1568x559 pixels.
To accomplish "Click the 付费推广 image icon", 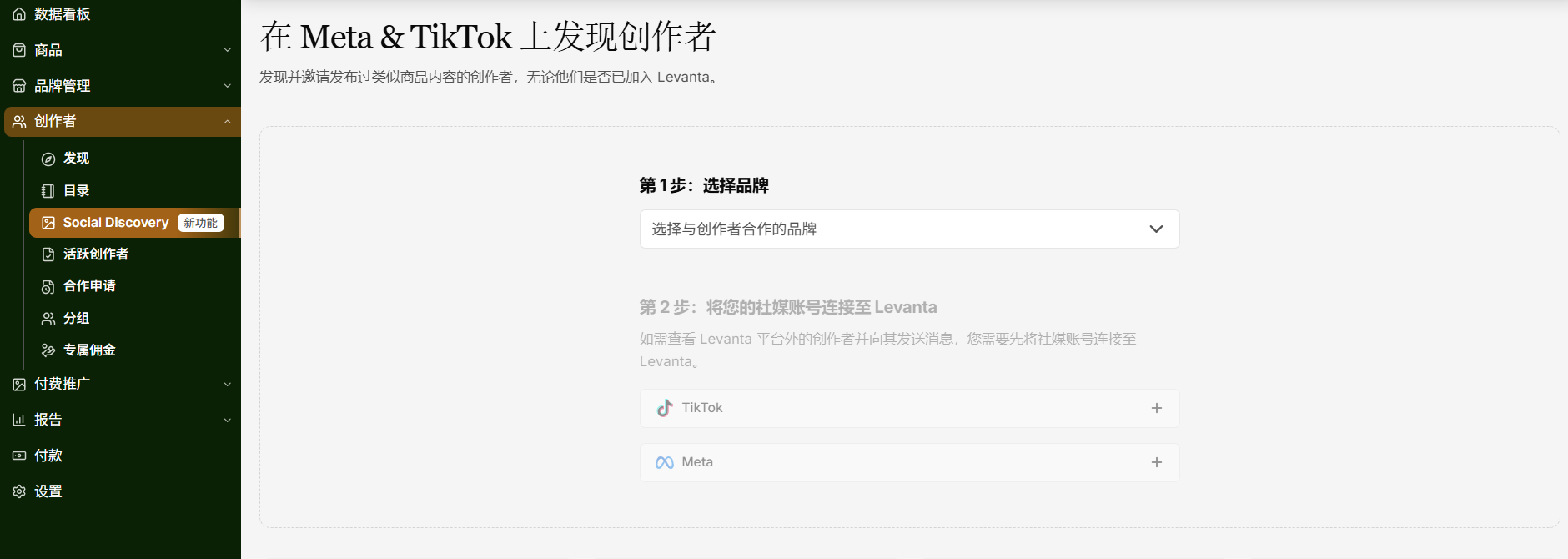I will 19,385.
